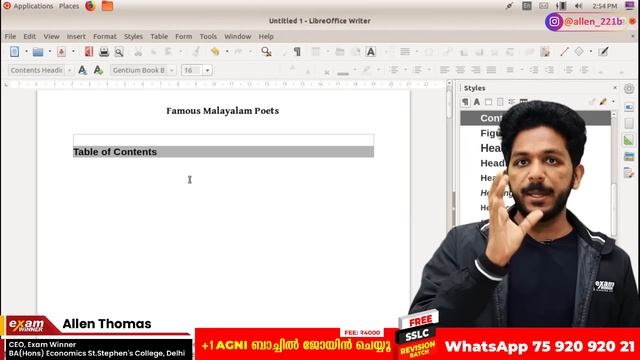The height and width of the screenshot is (360, 640).
Task: Show Page Styles in Styles panel
Action: (x=500, y=102)
